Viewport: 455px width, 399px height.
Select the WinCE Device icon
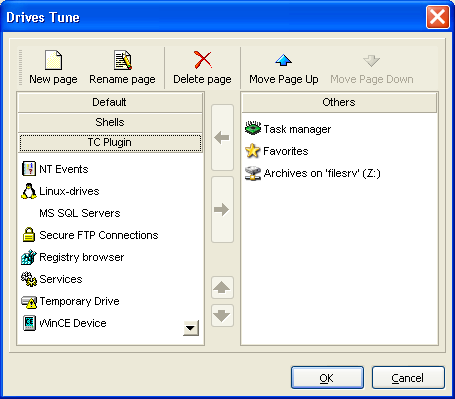pyautogui.click(x=29, y=323)
